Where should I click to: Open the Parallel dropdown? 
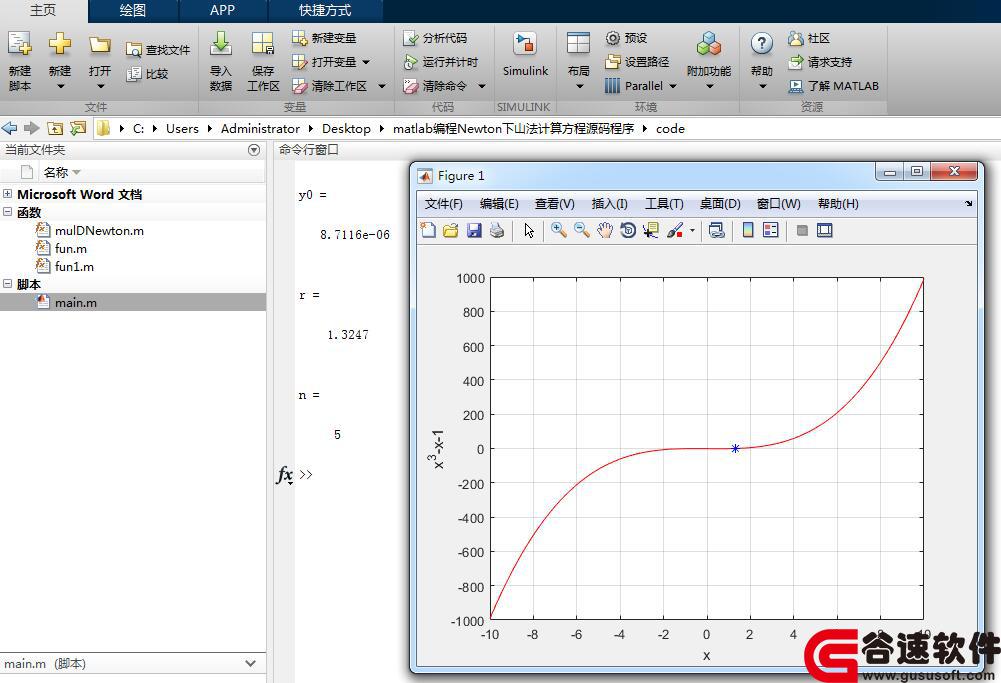click(x=673, y=86)
